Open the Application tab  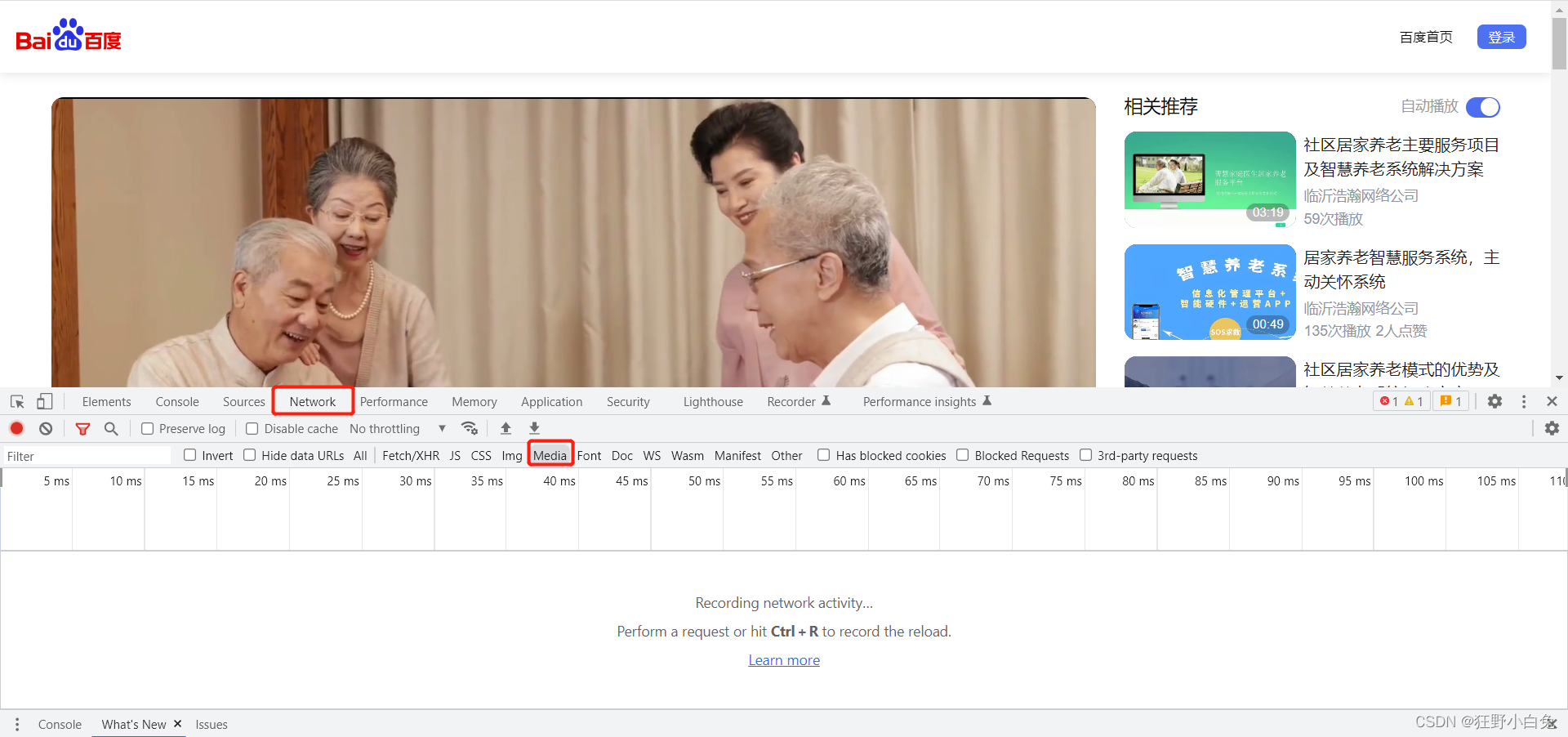point(552,401)
